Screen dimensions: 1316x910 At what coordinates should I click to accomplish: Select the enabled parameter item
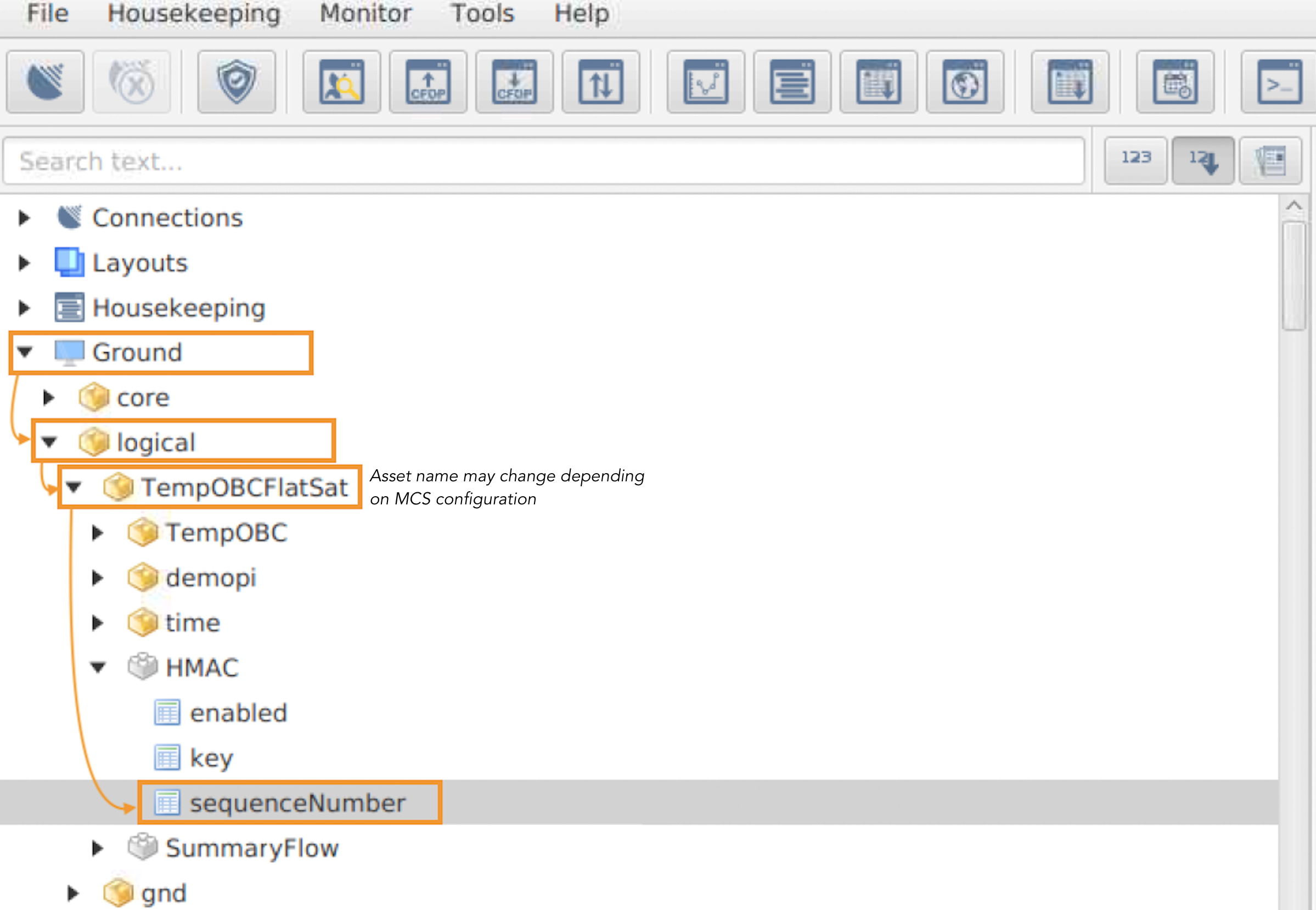pyautogui.click(x=238, y=713)
